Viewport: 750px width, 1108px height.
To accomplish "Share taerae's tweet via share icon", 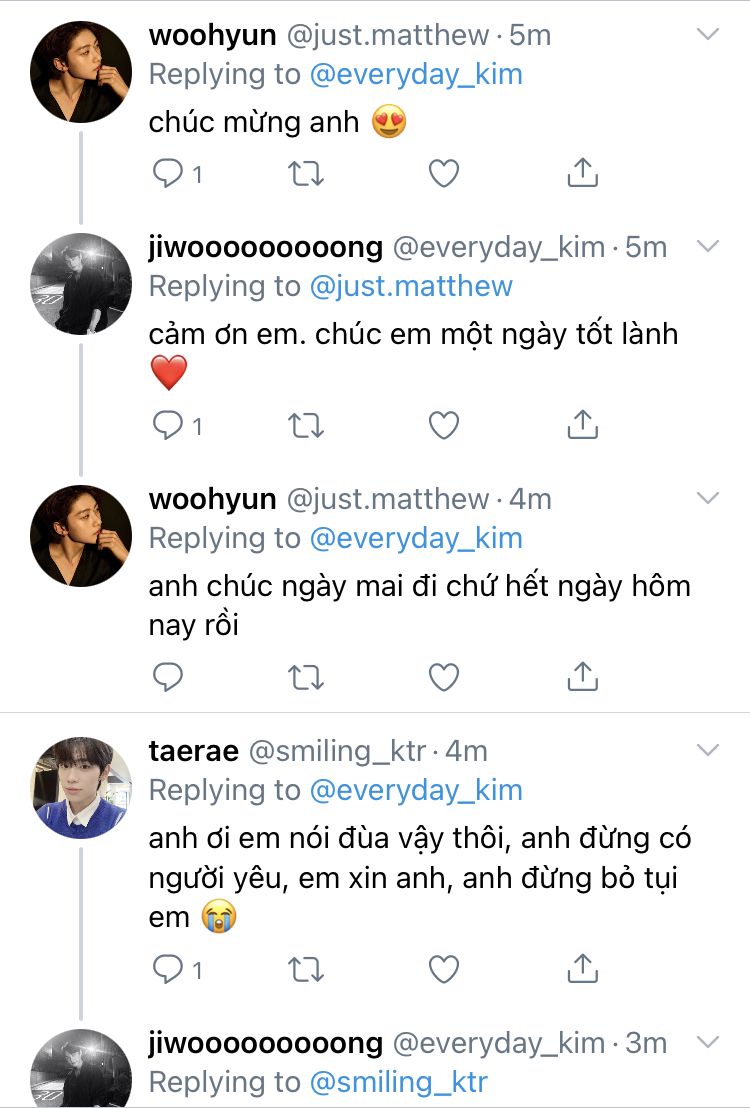I will point(582,968).
